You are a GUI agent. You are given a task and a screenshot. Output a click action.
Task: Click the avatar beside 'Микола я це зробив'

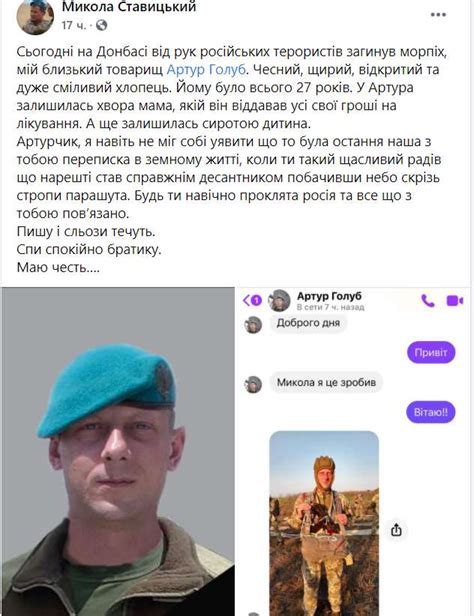coord(253,384)
